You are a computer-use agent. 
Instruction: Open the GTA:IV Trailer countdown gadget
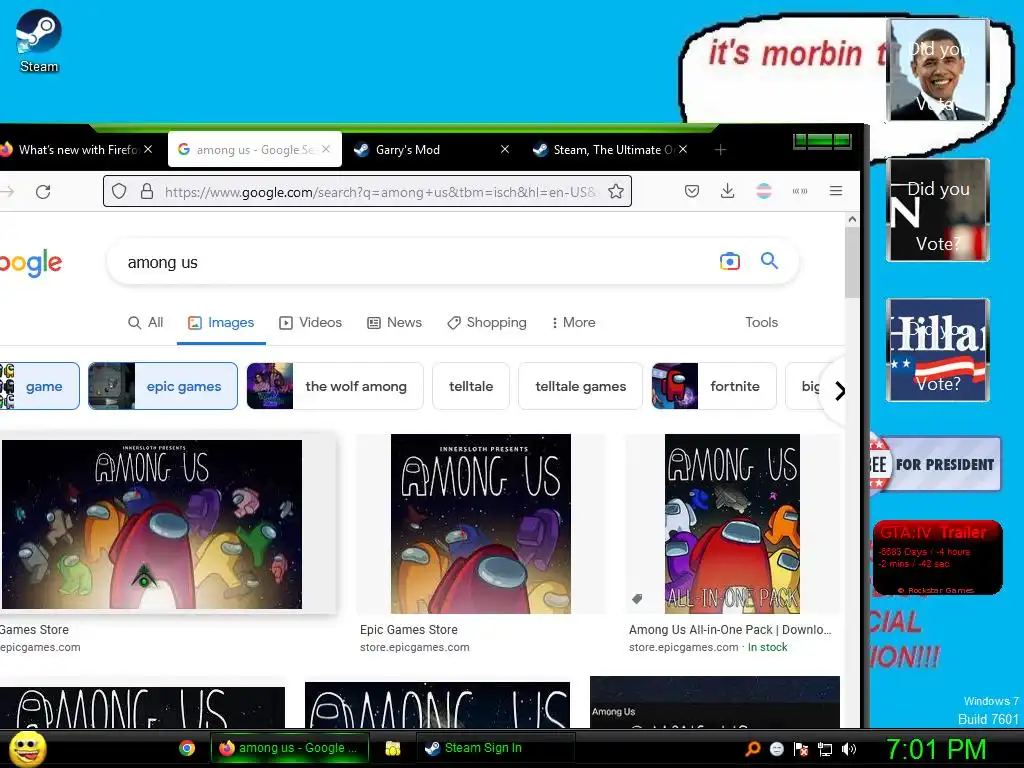pos(937,558)
